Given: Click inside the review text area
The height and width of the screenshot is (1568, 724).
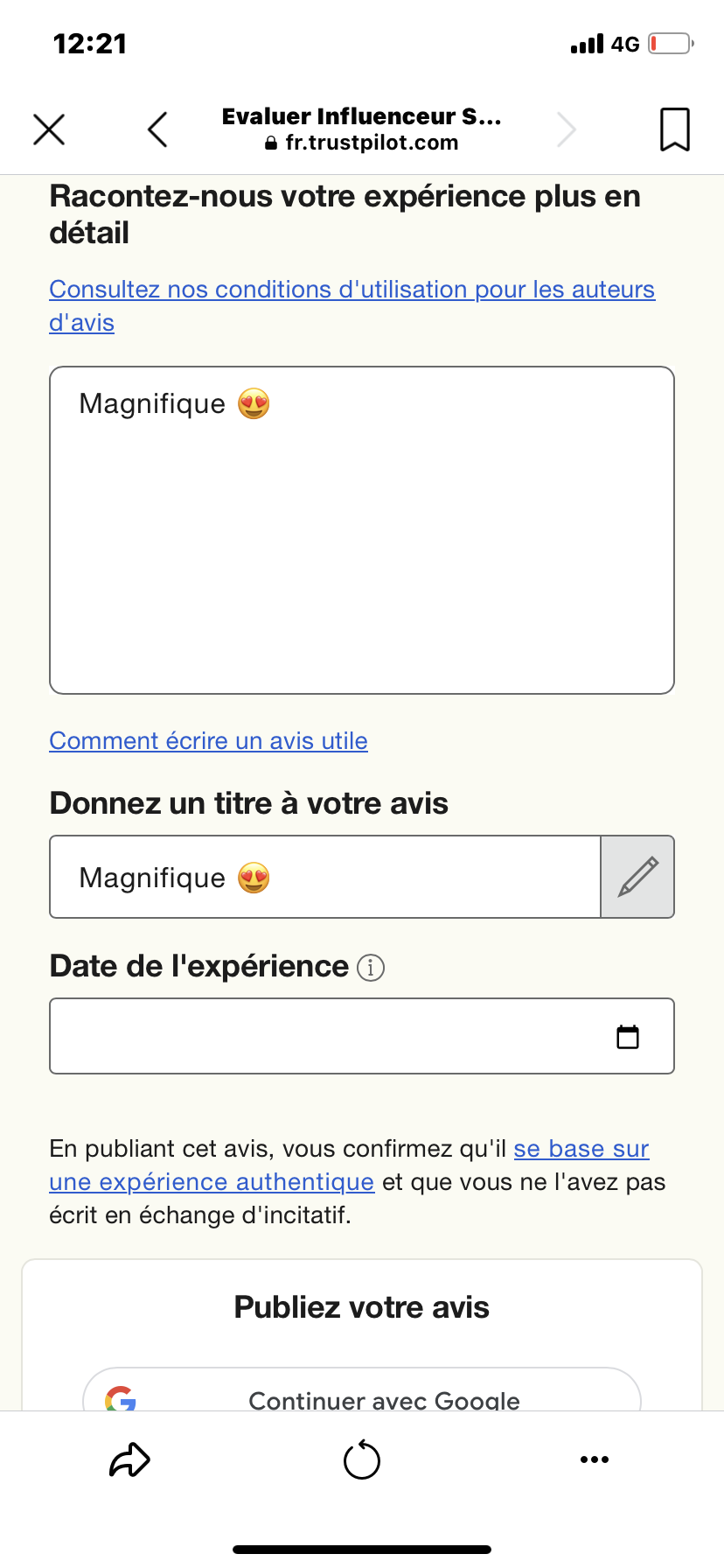Looking at the screenshot, I should (362, 542).
